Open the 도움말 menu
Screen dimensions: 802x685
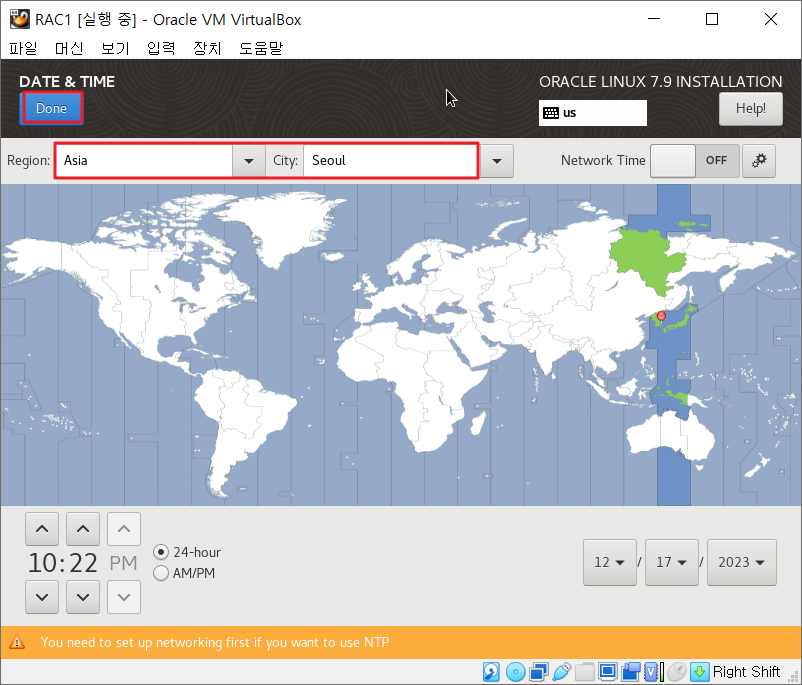[x=261, y=48]
